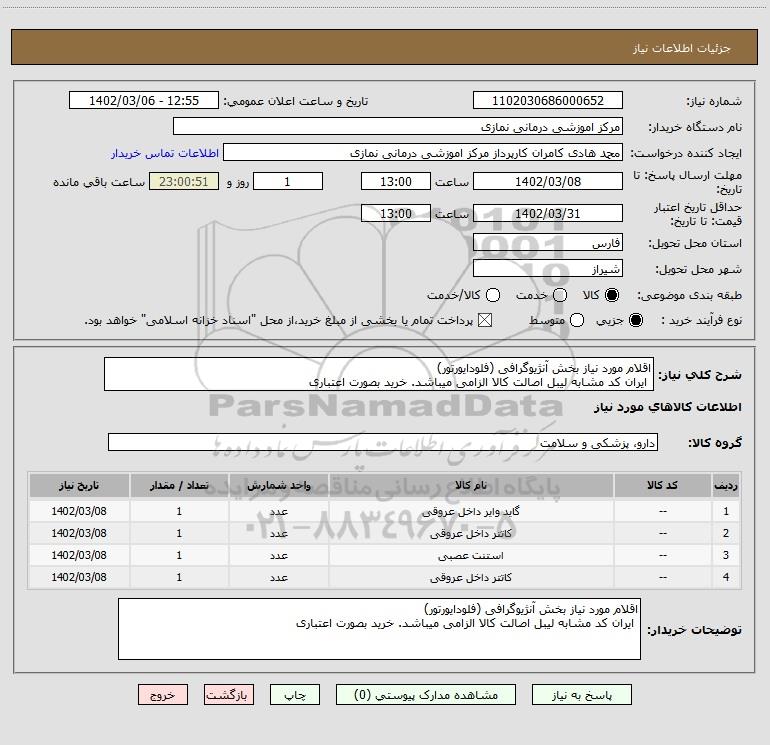The width and height of the screenshot is (770, 745).
Task: Click the ردیف column header
Action: (x=726, y=486)
